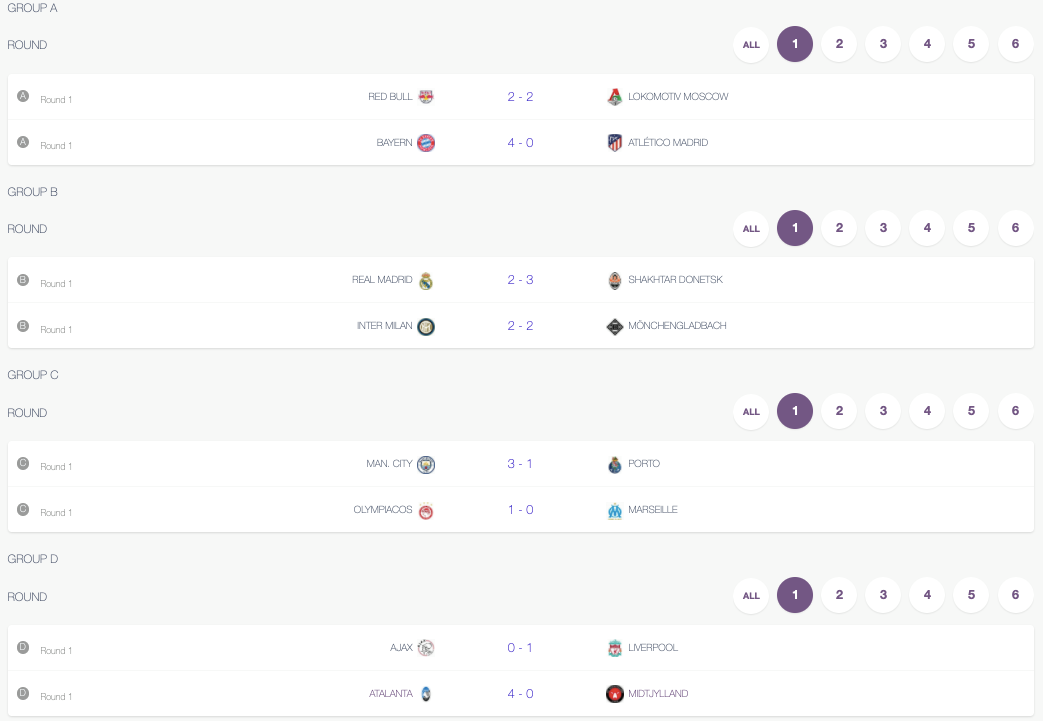This screenshot has width=1043, height=721.
Task: Click the Man. City crest icon
Action: [426, 464]
